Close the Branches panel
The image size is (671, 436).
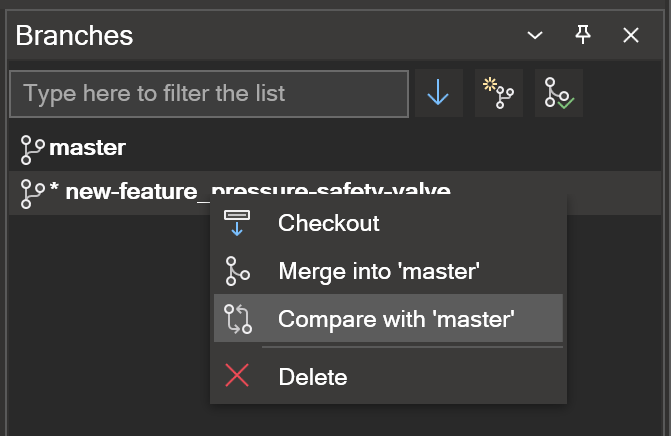[631, 35]
